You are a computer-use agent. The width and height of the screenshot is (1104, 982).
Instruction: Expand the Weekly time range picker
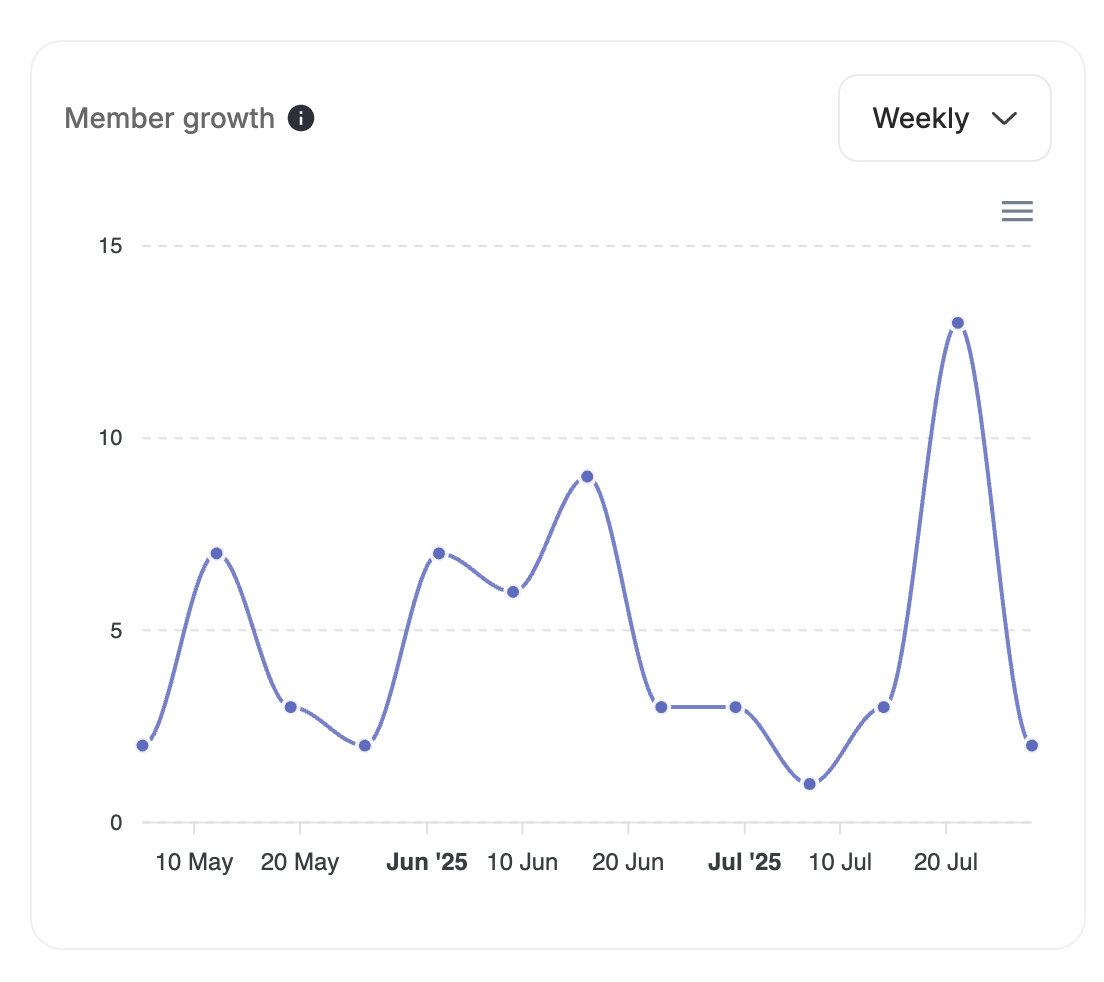[x=944, y=117]
